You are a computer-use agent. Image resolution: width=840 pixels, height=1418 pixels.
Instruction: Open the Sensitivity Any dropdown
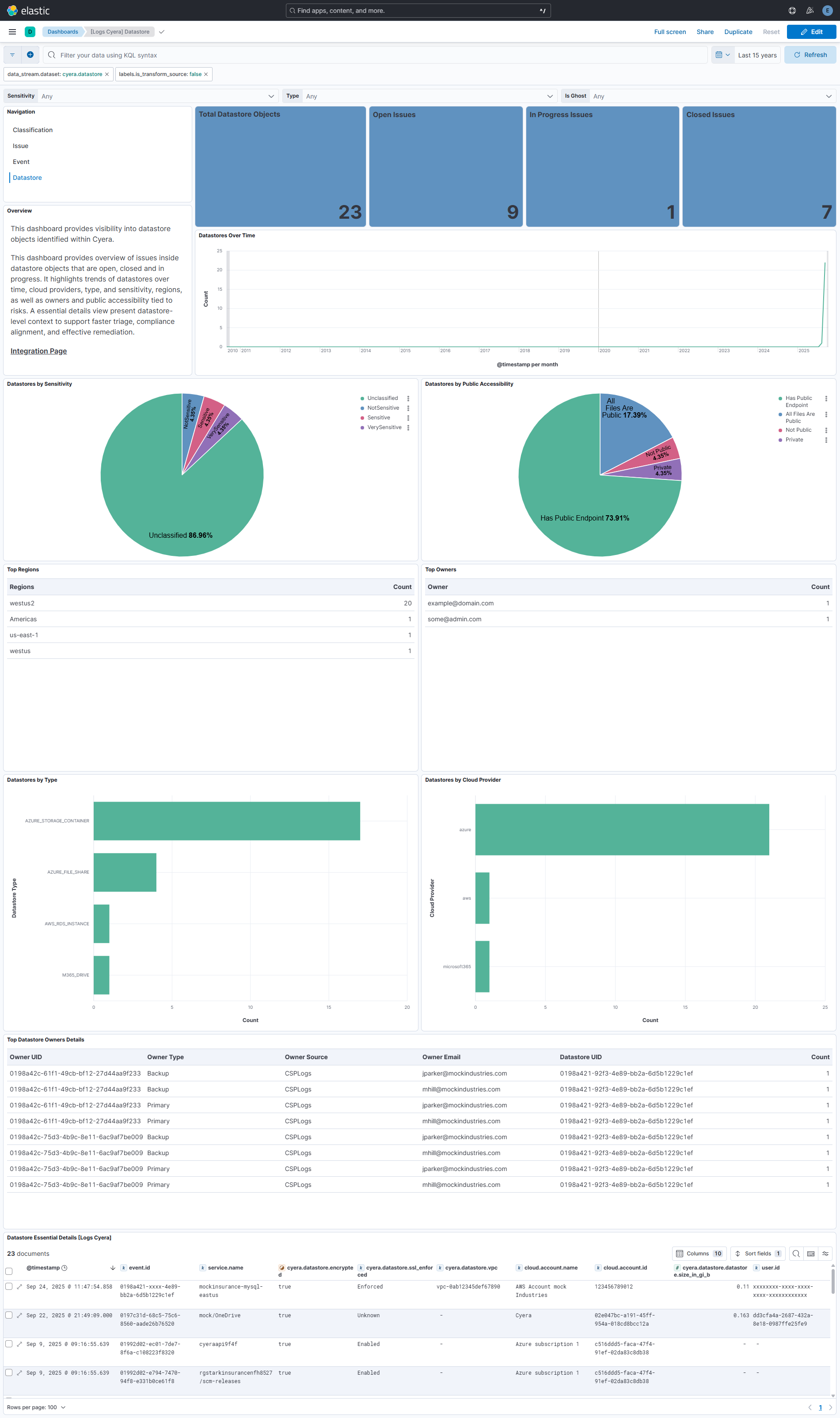coord(153,95)
